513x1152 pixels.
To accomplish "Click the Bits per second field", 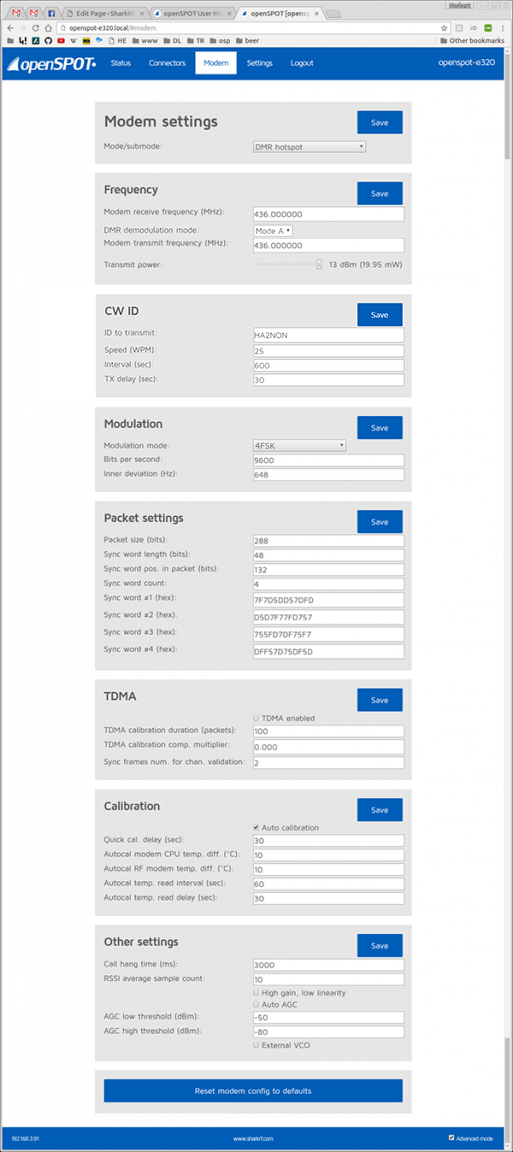I will click(329, 460).
